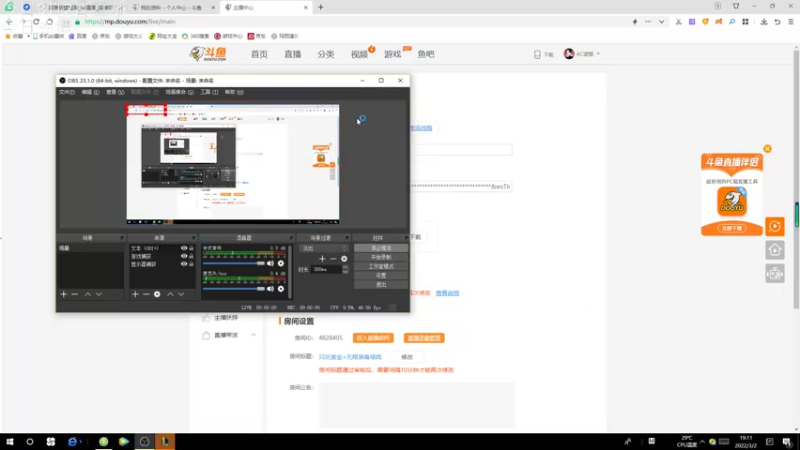Toggle the eye icon of the second source row

pyautogui.click(x=184, y=256)
